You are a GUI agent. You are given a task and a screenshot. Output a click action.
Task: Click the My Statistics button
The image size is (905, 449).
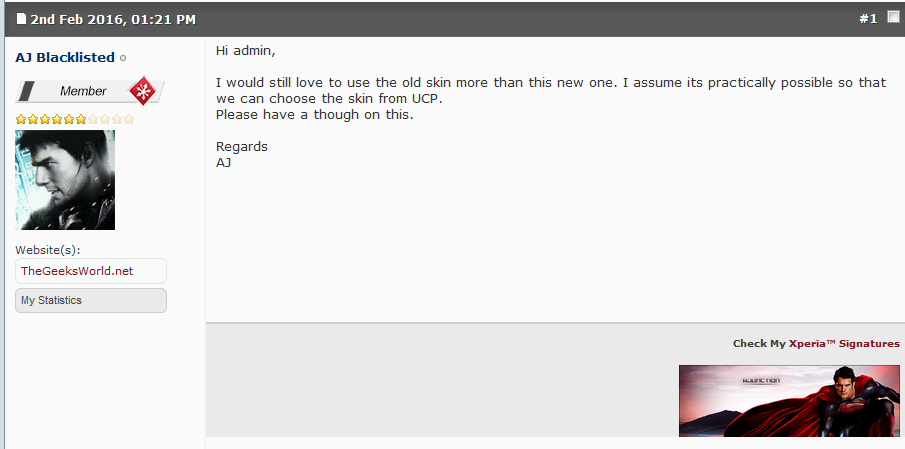click(90, 300)
